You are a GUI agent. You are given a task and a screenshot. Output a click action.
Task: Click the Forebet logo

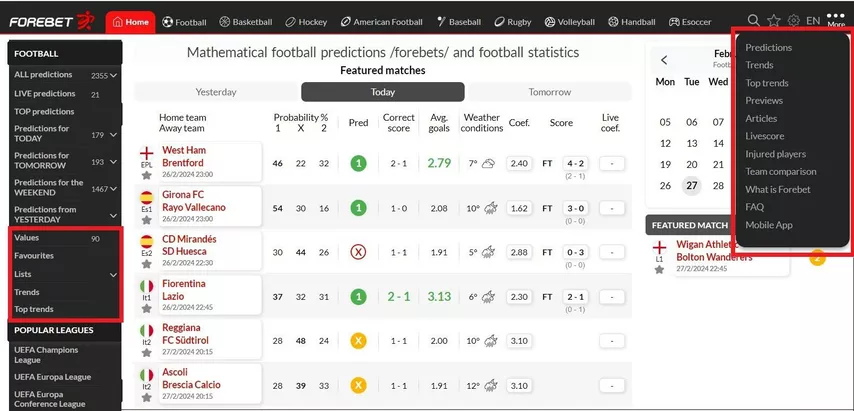pos(52,22)
